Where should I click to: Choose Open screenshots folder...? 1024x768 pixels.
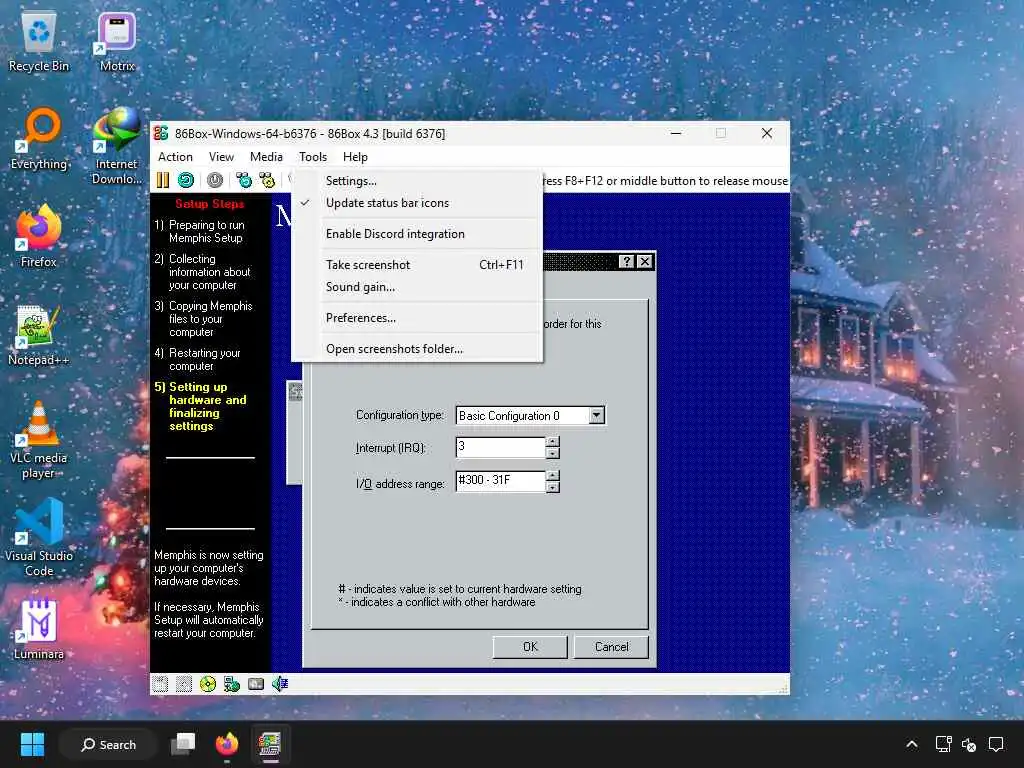coord(417,349)
